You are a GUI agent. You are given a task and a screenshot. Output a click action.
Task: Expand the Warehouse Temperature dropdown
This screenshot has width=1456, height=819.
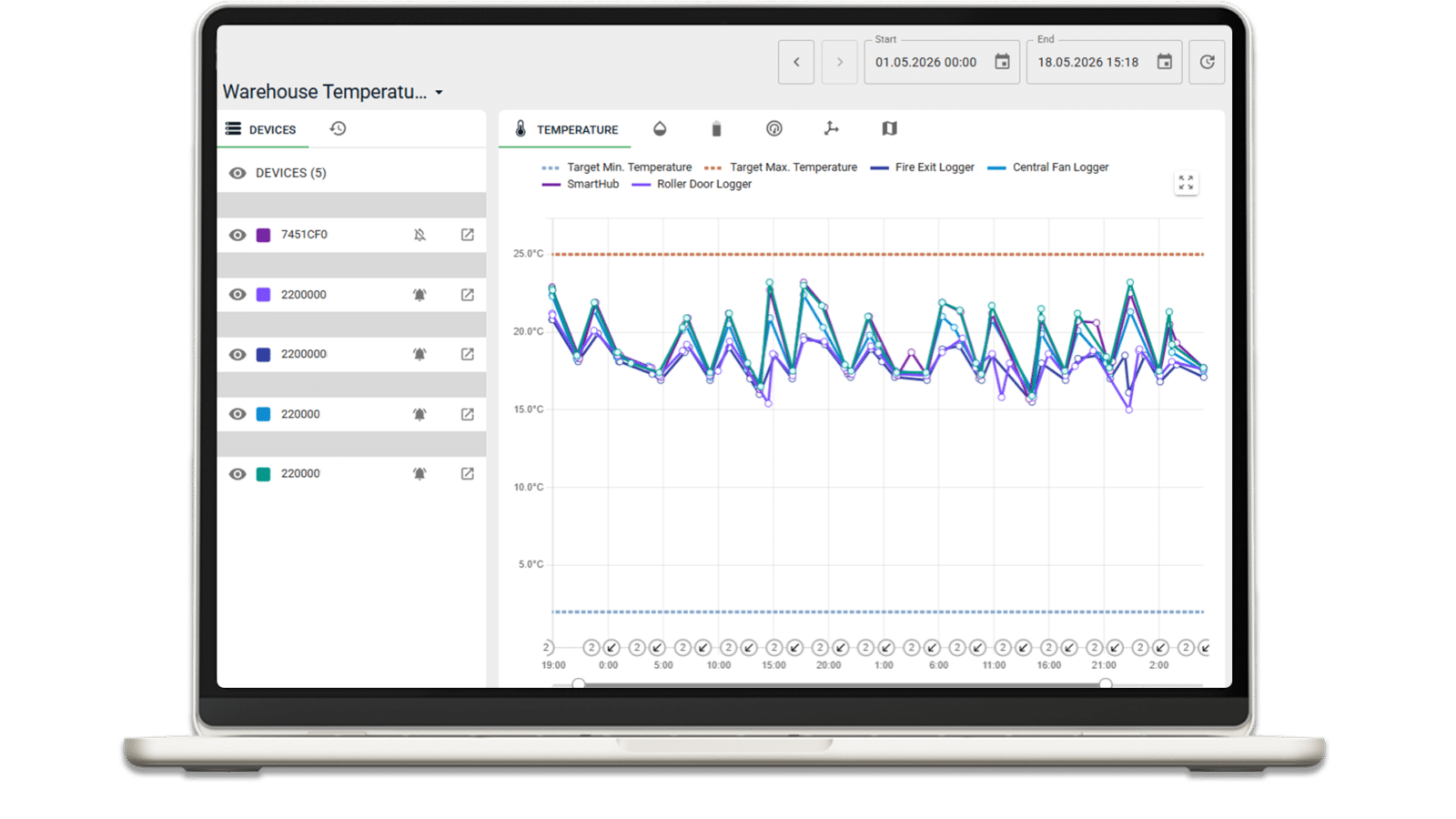coord(439,93)
